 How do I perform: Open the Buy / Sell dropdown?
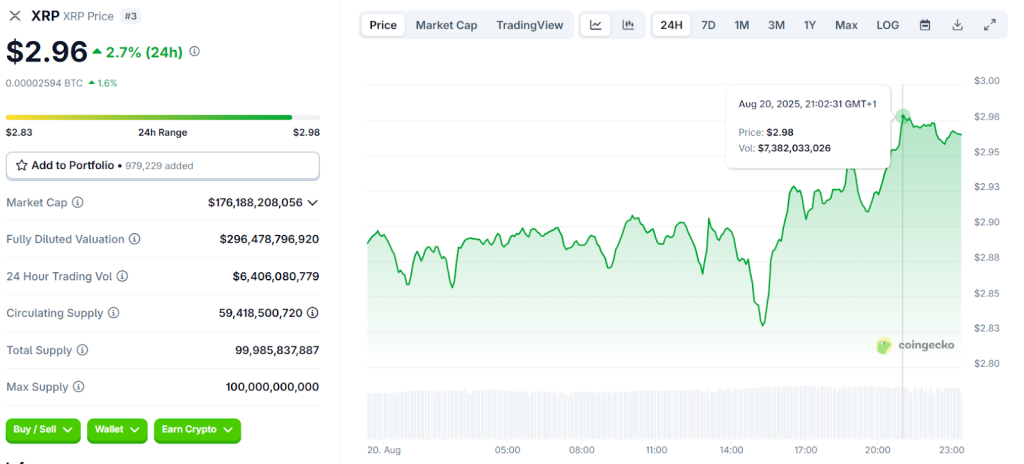pyautogui.click(x=43, y=430)
